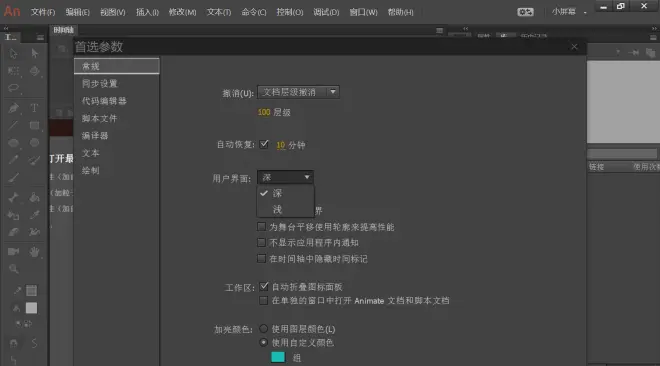660x366 pixels.
Task: Collapse the 用户界面 dropdown
Action: (285, 177)
